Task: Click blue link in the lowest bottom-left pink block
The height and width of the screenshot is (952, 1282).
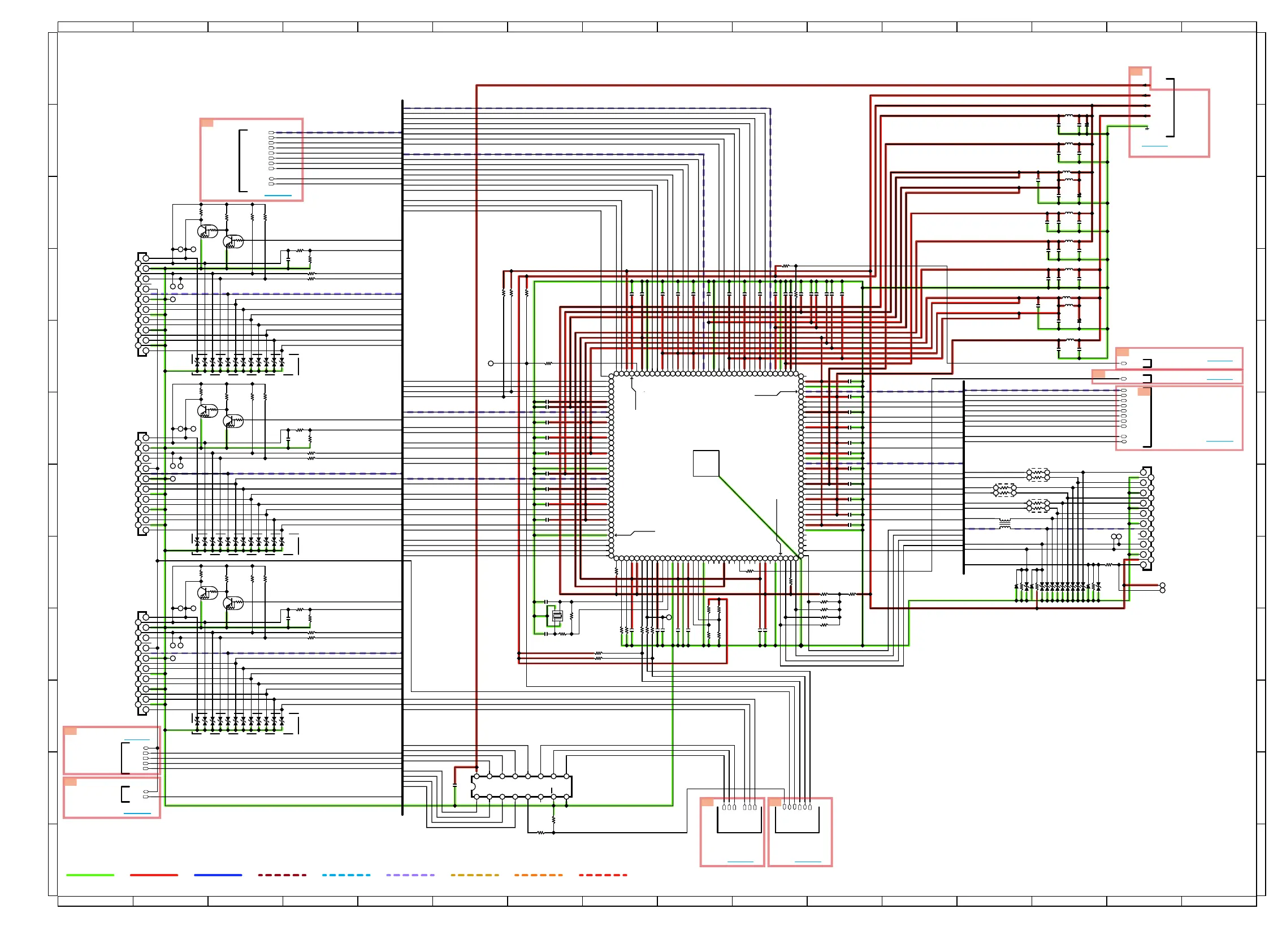Action: pos(137,813)
